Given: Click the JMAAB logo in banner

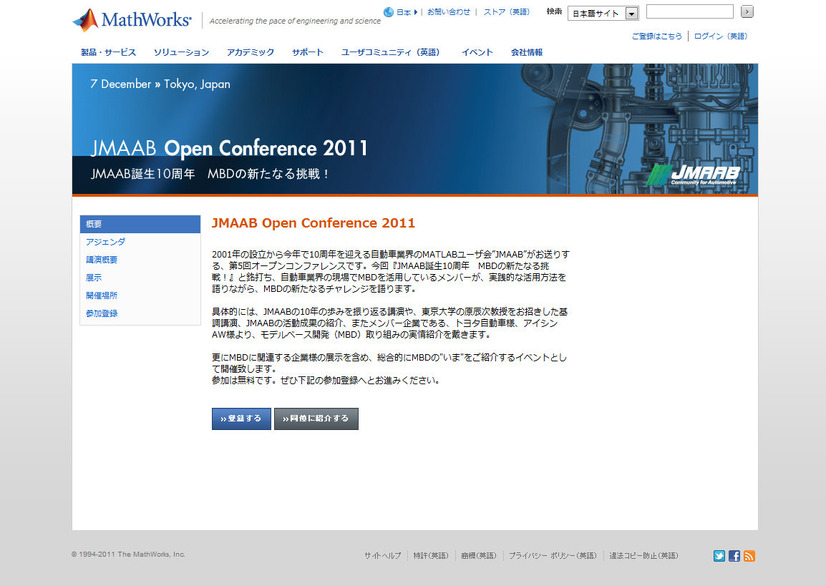Looking at the screenshot, I should (694, 175).
